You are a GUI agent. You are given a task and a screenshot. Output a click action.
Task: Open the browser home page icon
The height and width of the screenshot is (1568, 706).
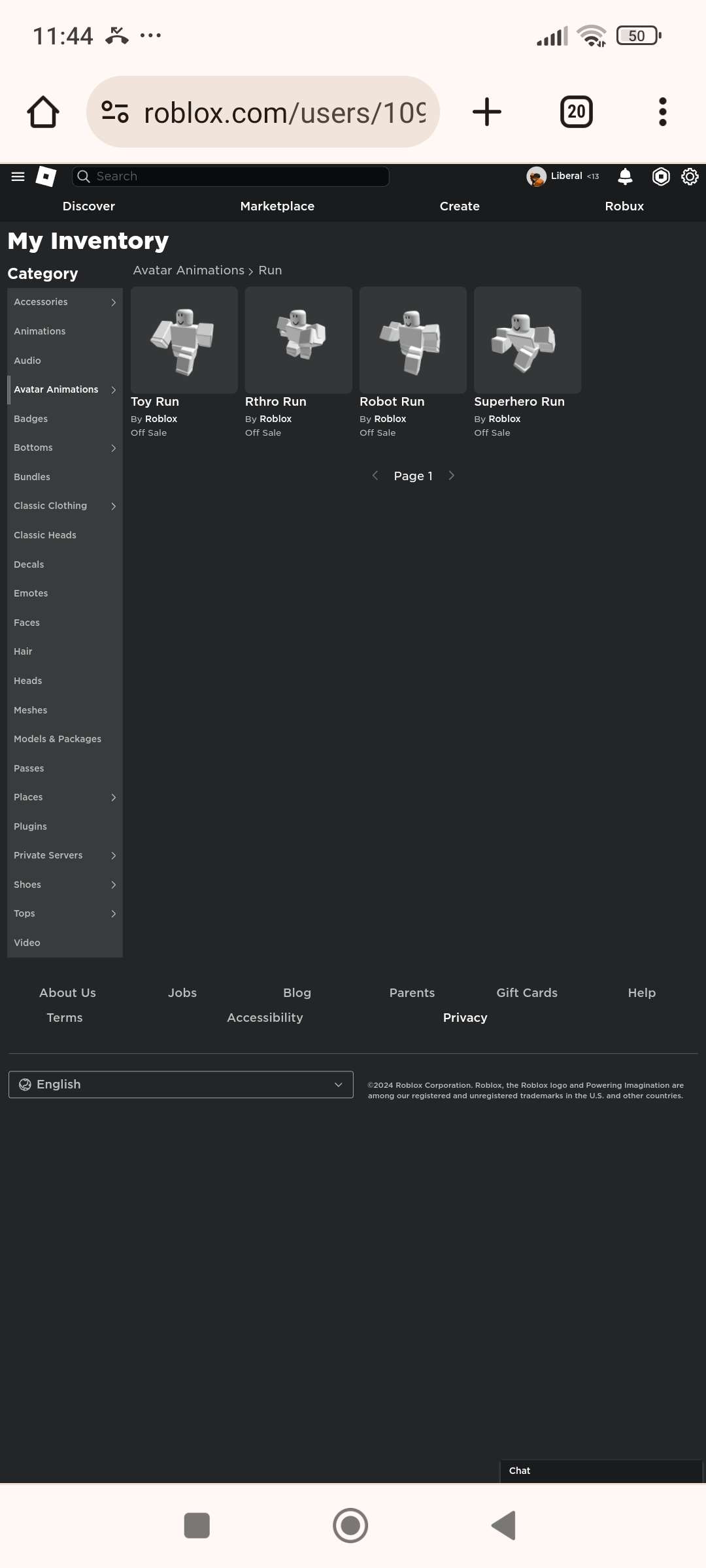(x=43, y=112)
